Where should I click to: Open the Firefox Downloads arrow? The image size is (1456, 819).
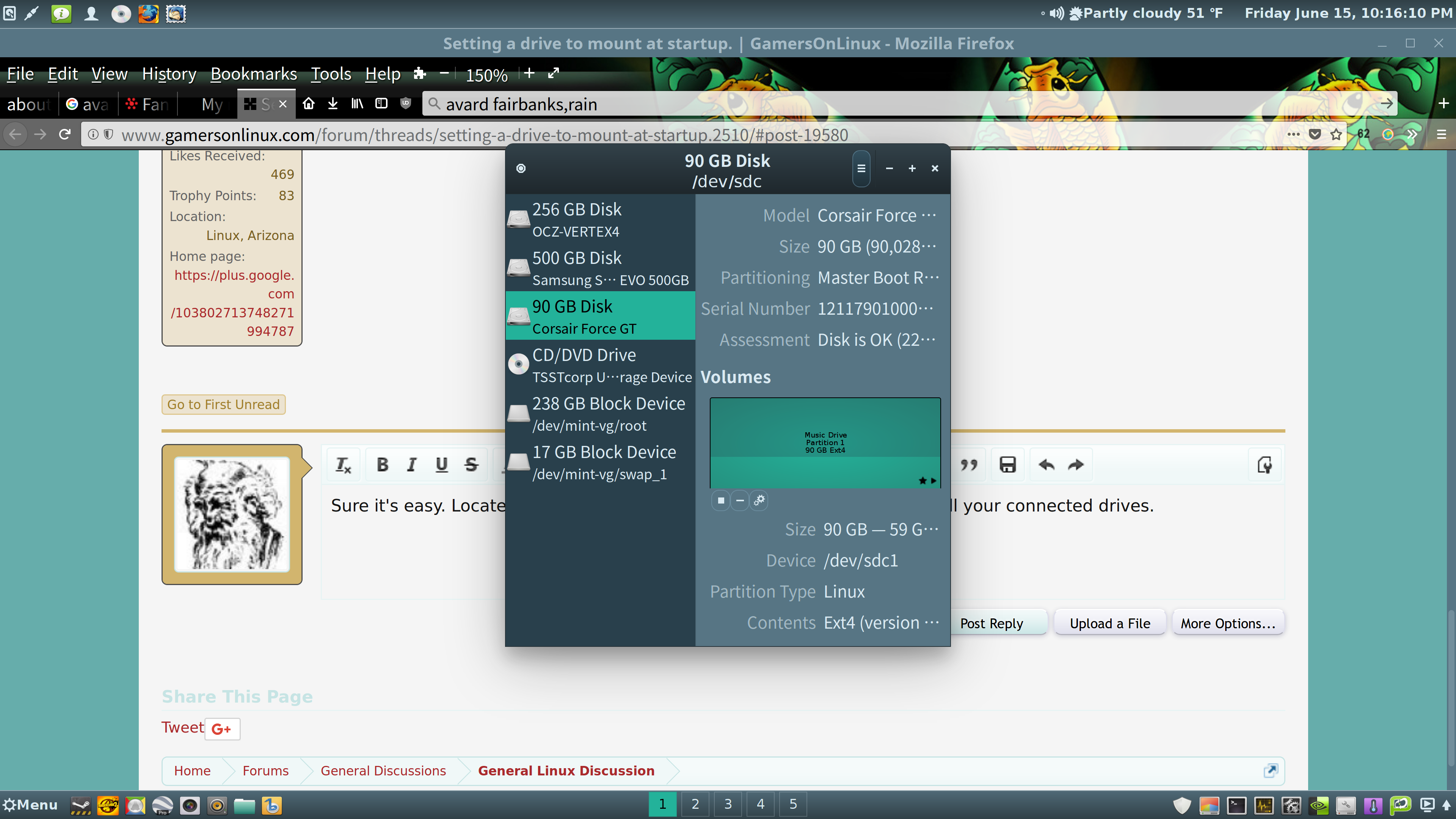(x=333, y=104)
